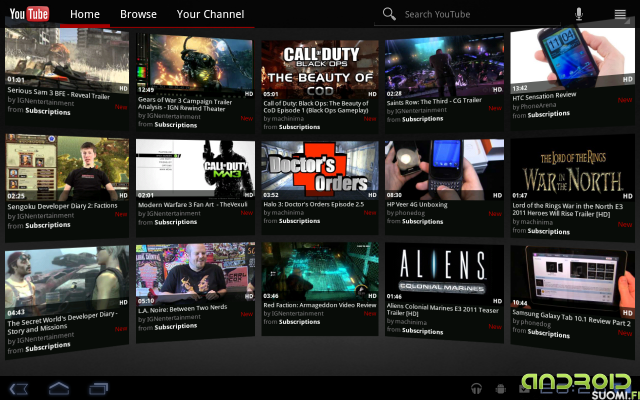Select title 'Aliens Colonial Marines E3 2011 Teaser'
The height and width of the screenshot is (400, 640).
click(443, 310)
